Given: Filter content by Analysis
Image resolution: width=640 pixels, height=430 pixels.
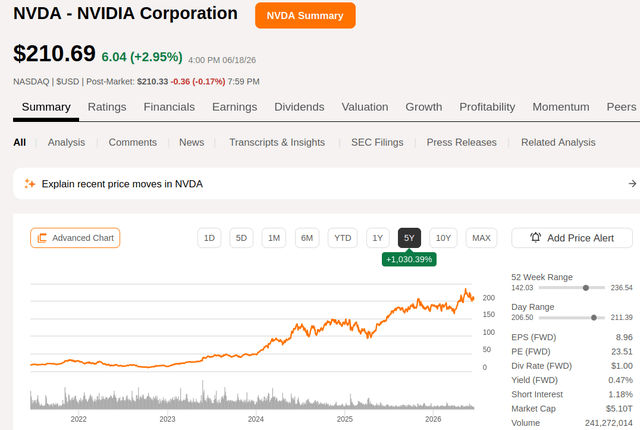Looking at the screenshot, I should (x=66, y=142).
